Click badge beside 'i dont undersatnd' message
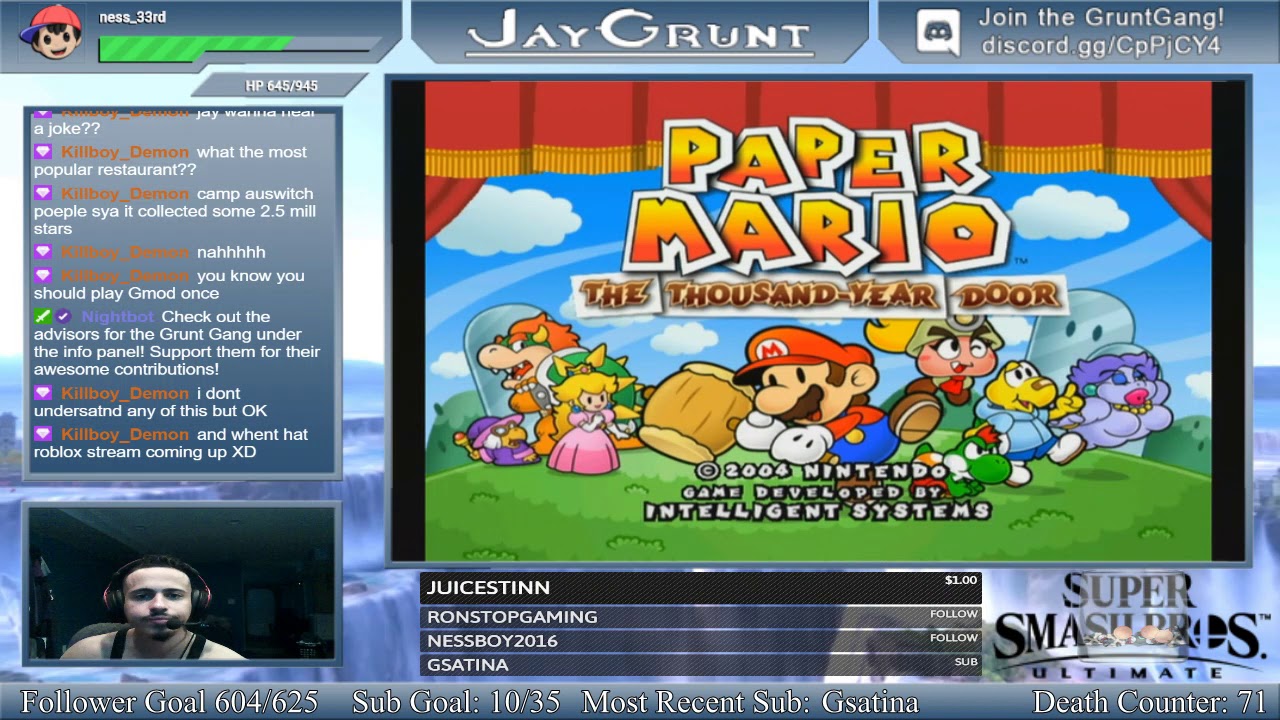1280x720 pixels. pos(42,393)
